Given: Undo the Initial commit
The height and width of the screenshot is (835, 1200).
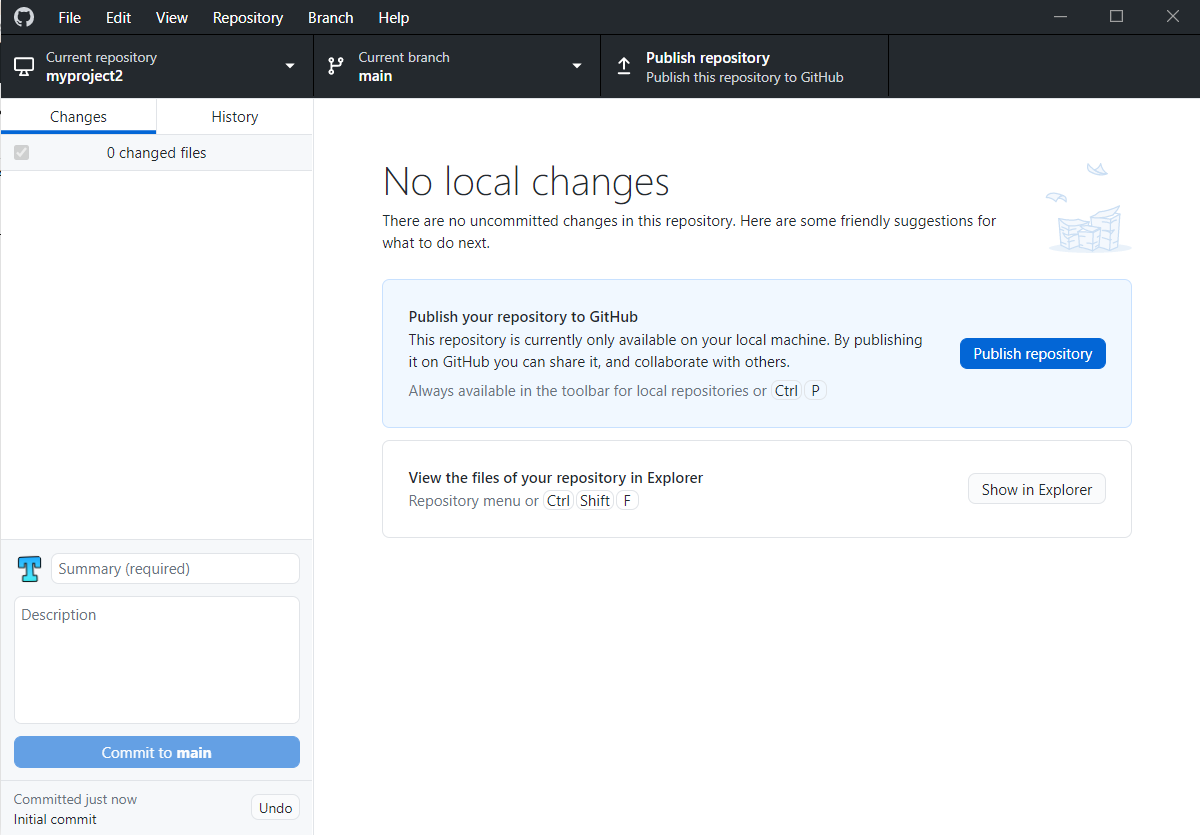Looking at the screenshot, I should 274,807.
